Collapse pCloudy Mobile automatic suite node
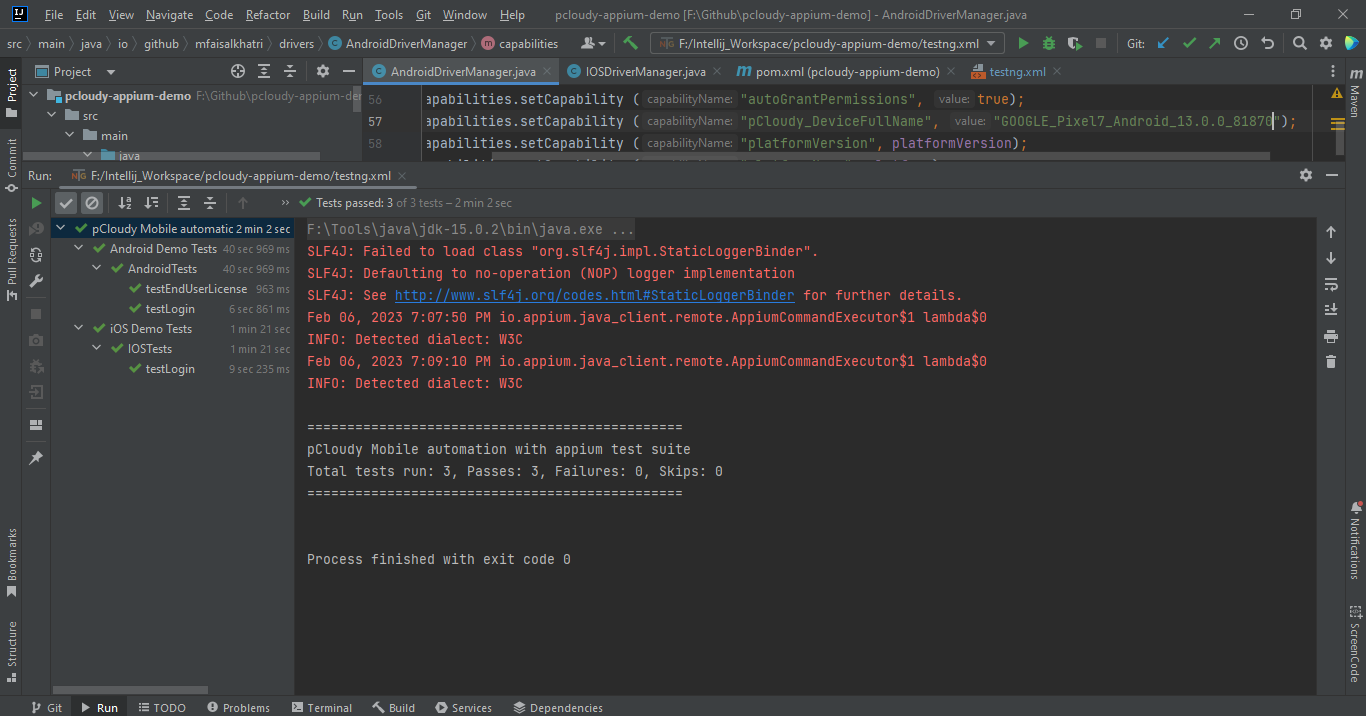Image resolution: width=1366 pixels, height=716 pixels. point(61,229)
